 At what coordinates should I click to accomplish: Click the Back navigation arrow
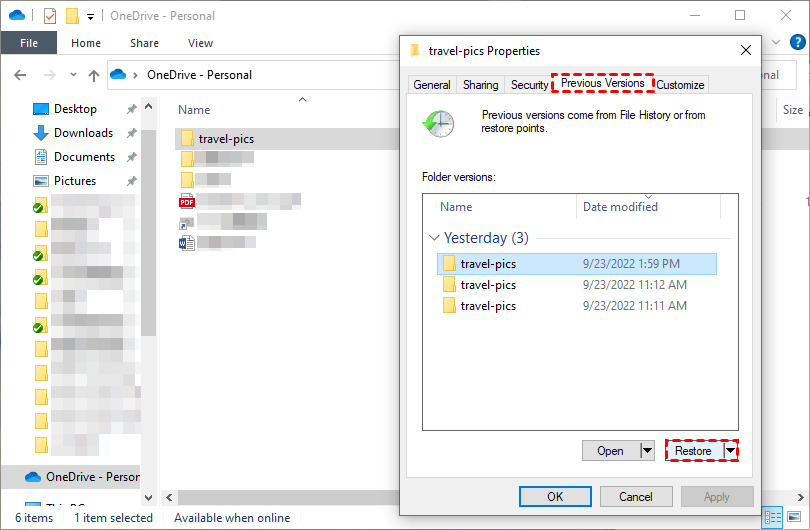click(21, 75)
